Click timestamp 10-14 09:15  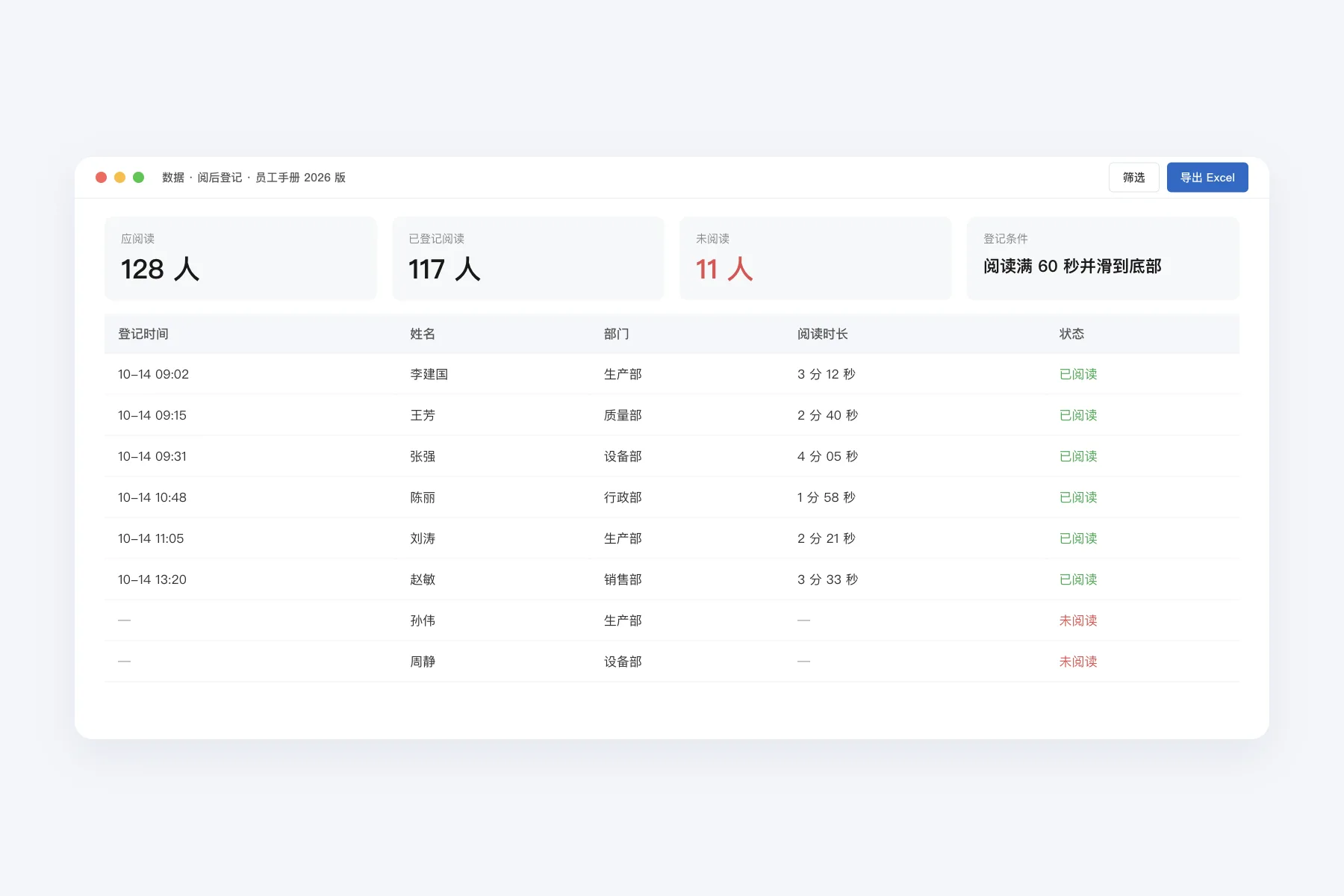tap(152, 415)
